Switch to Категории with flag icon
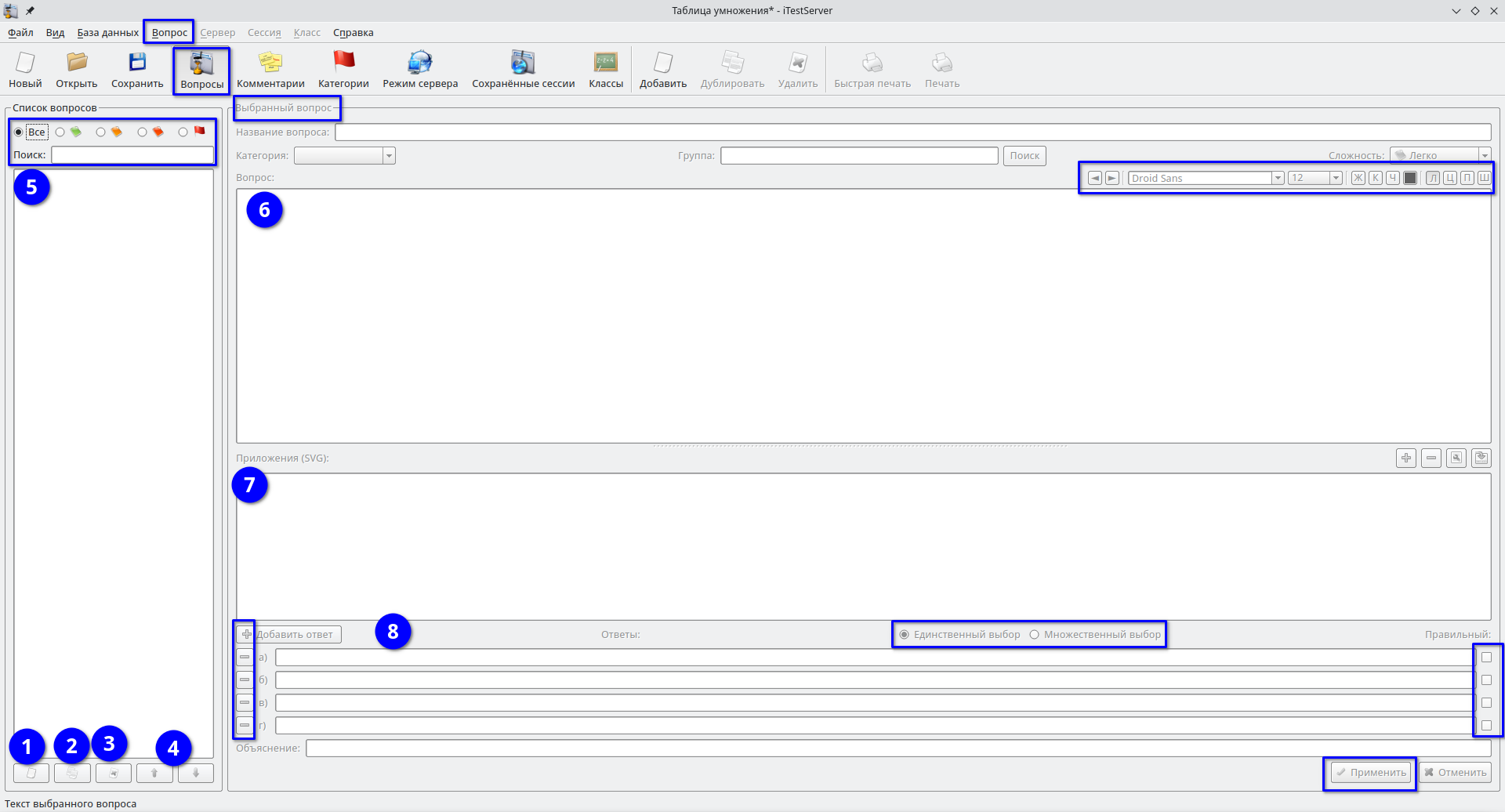The width and height of the screenshot is (1505, 812). point(343,70)
